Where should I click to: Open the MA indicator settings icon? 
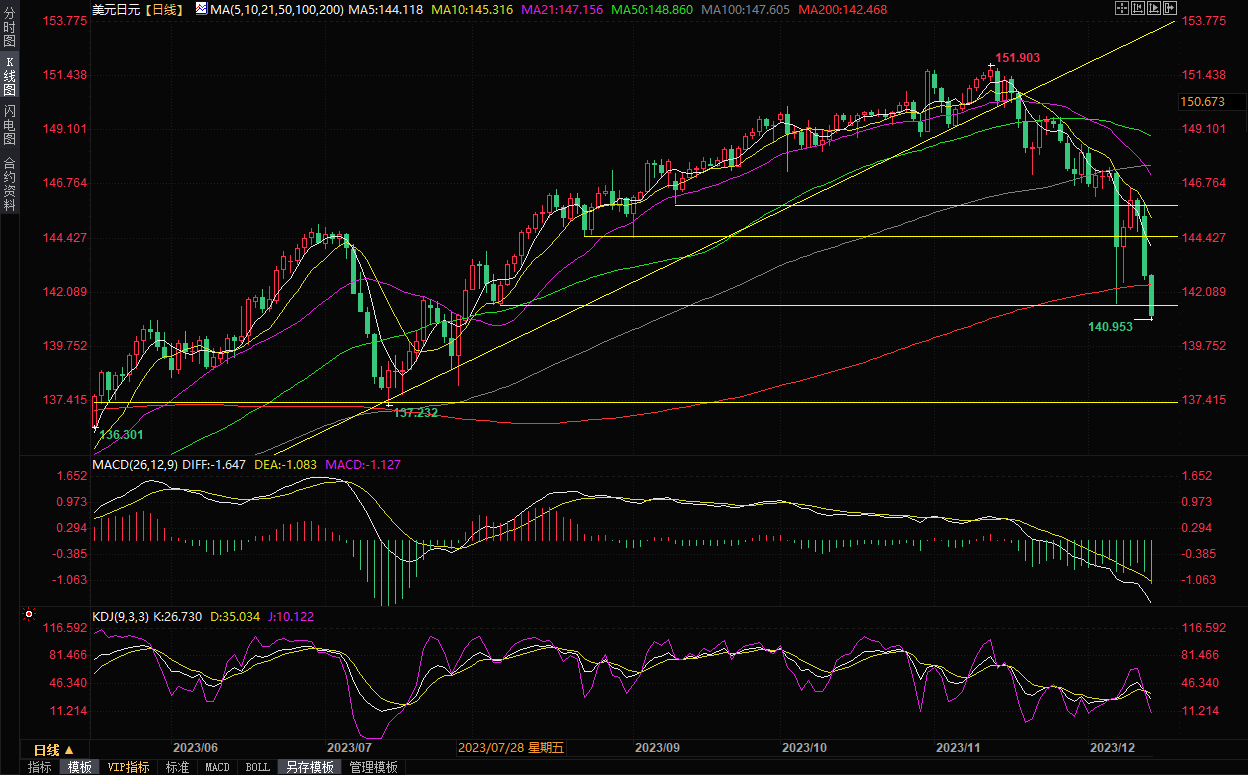point(201,9)
